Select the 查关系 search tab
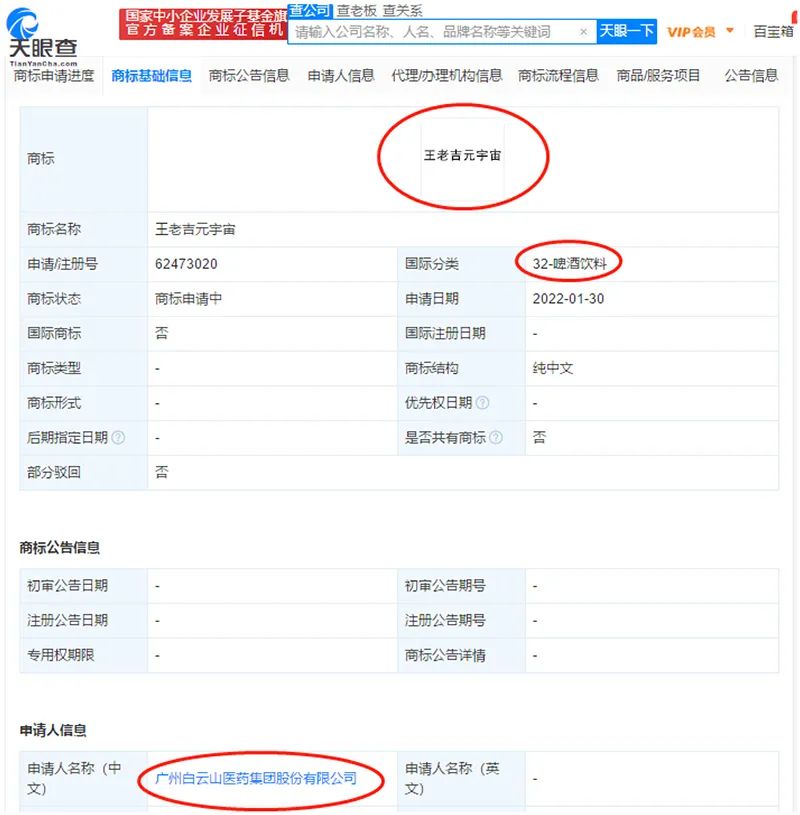Viewport: 800px width, 815px height. tap(402, 10)
